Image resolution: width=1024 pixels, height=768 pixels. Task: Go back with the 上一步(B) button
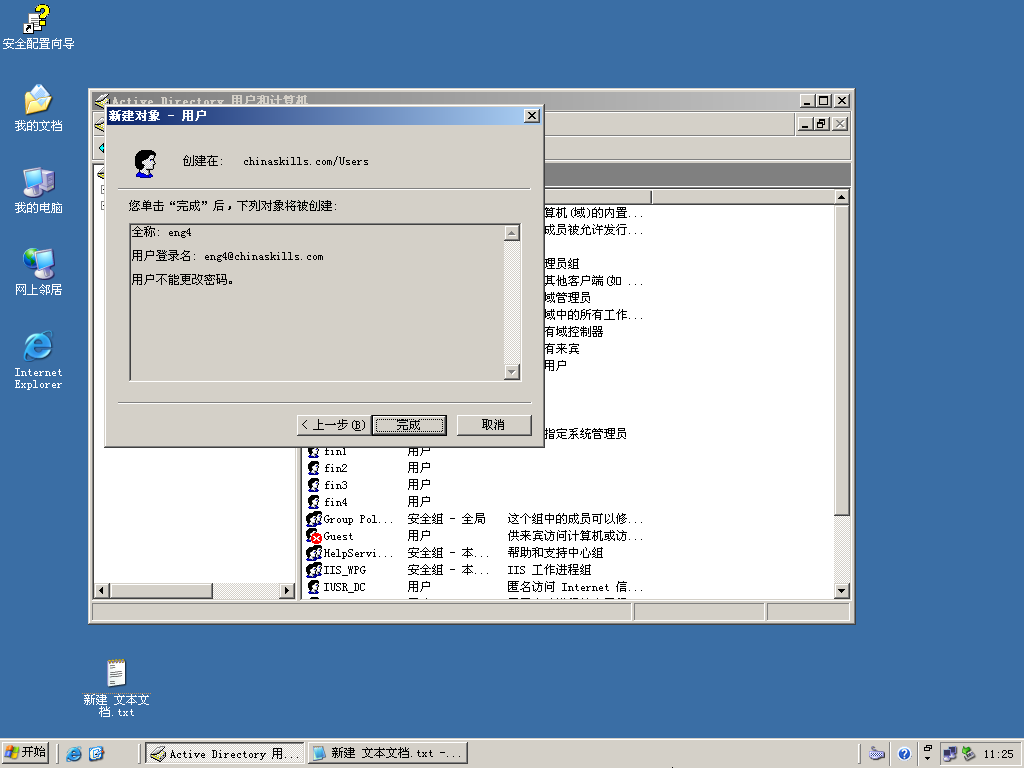click(x=333, y=424)
